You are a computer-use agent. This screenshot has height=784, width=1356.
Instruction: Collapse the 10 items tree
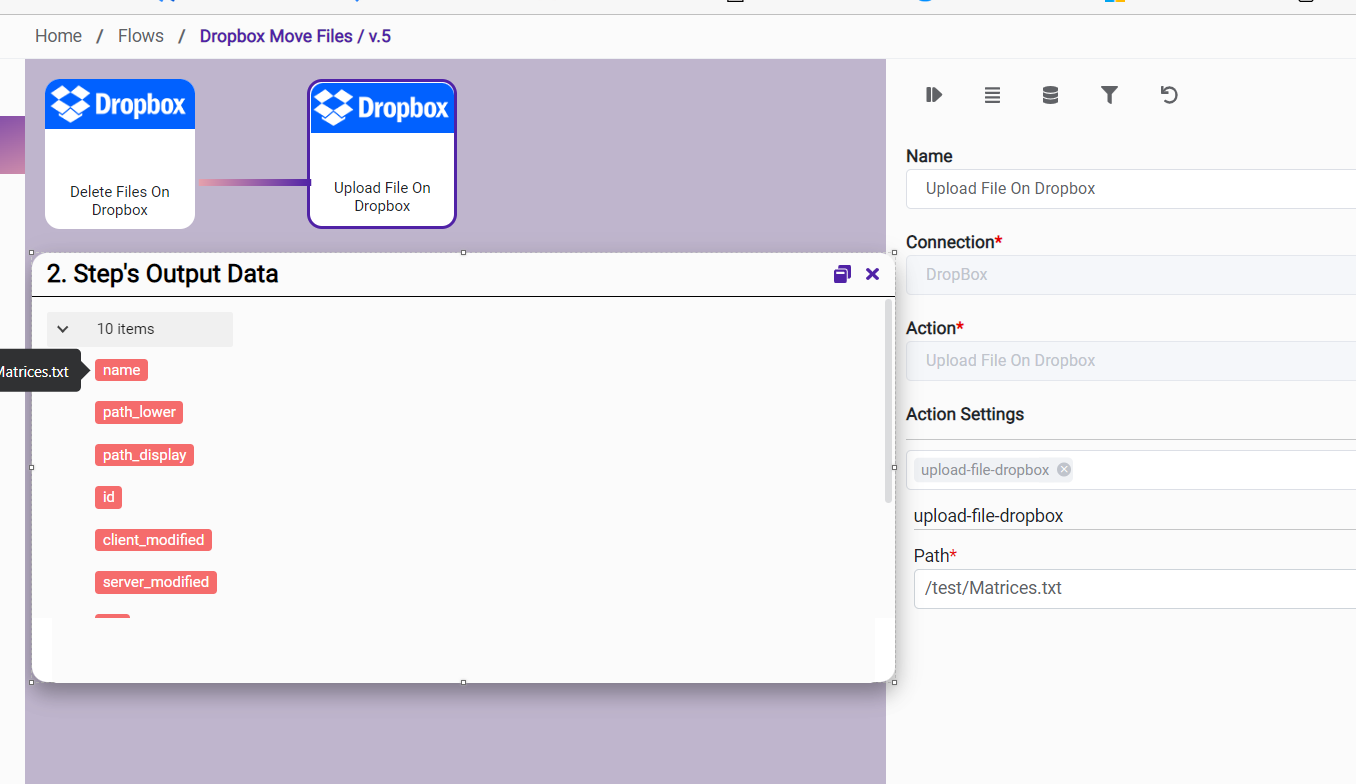coord(63,329)
